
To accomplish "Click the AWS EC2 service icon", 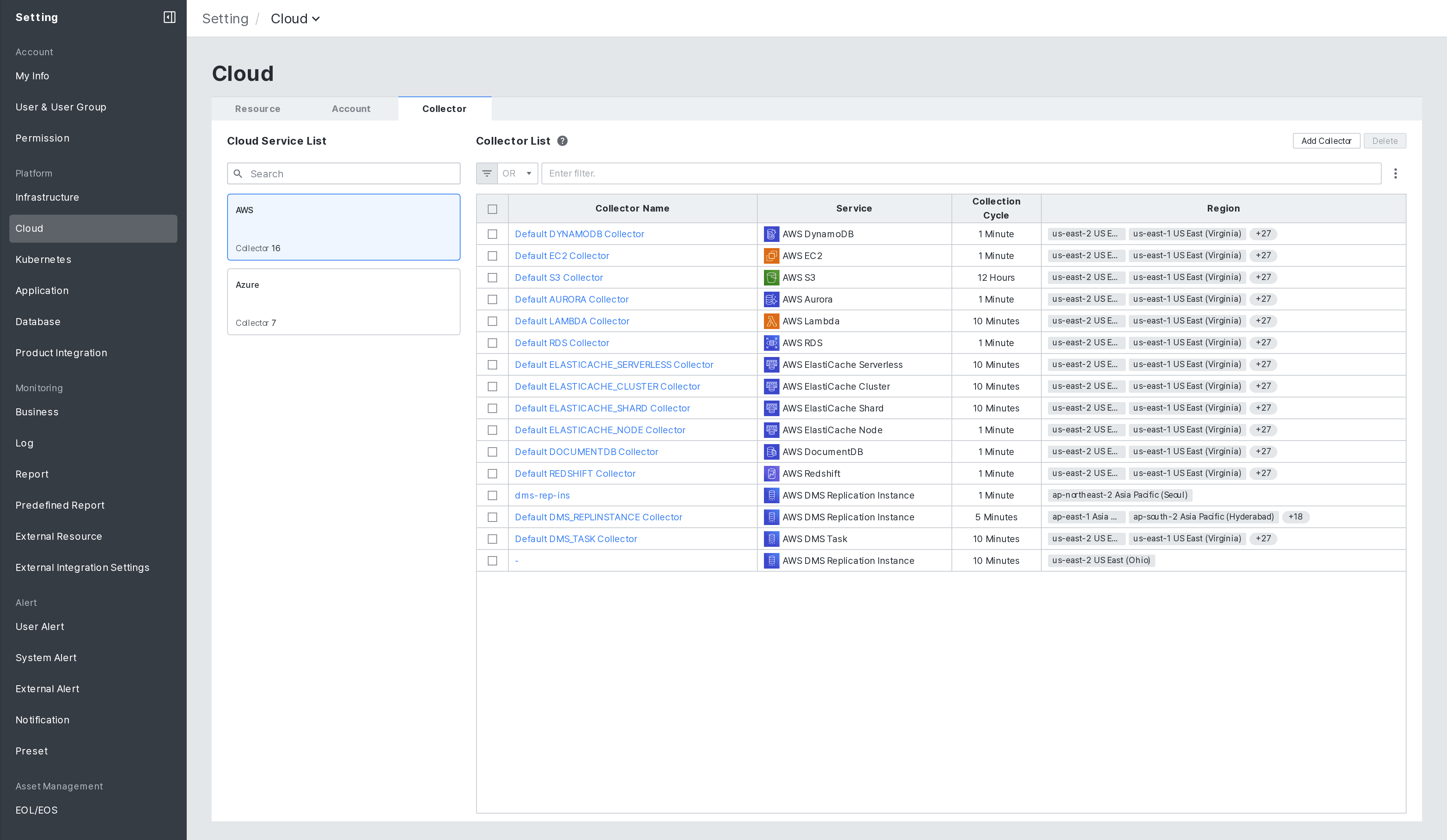I will pos(771,255).
